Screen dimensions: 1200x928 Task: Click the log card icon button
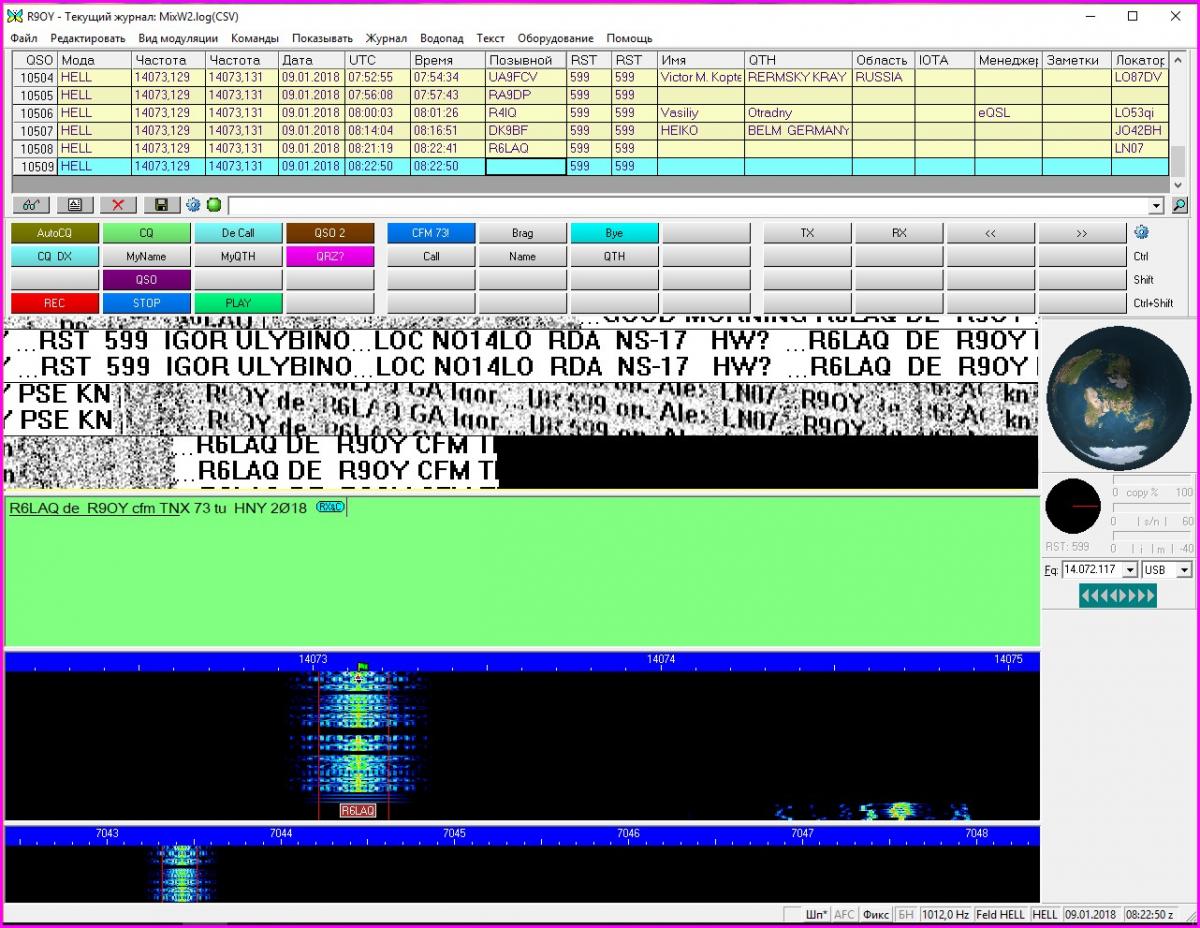coord(75,205)
